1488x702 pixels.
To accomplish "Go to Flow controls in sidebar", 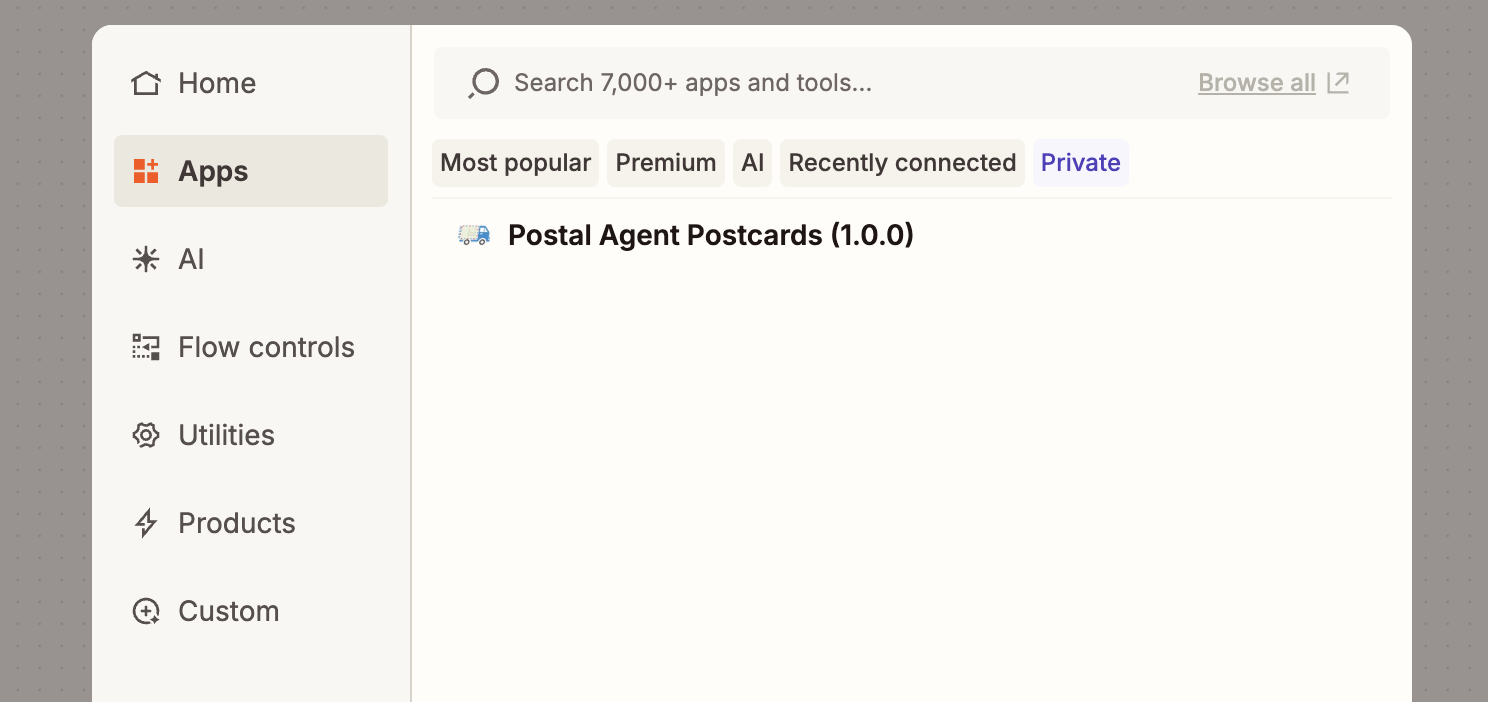I will click(266, 347).
